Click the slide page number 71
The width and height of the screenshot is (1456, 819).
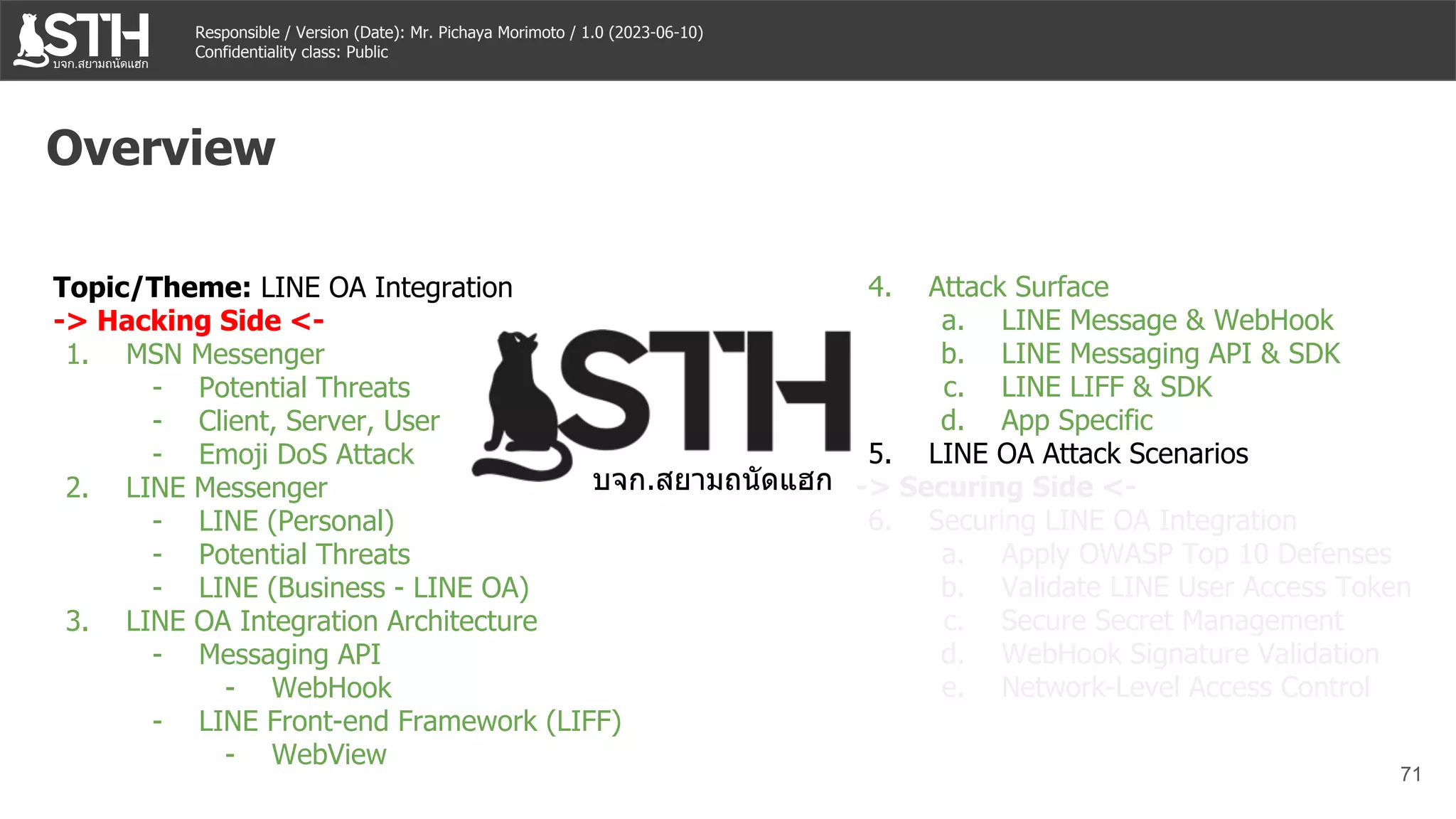click(1410, 774)
